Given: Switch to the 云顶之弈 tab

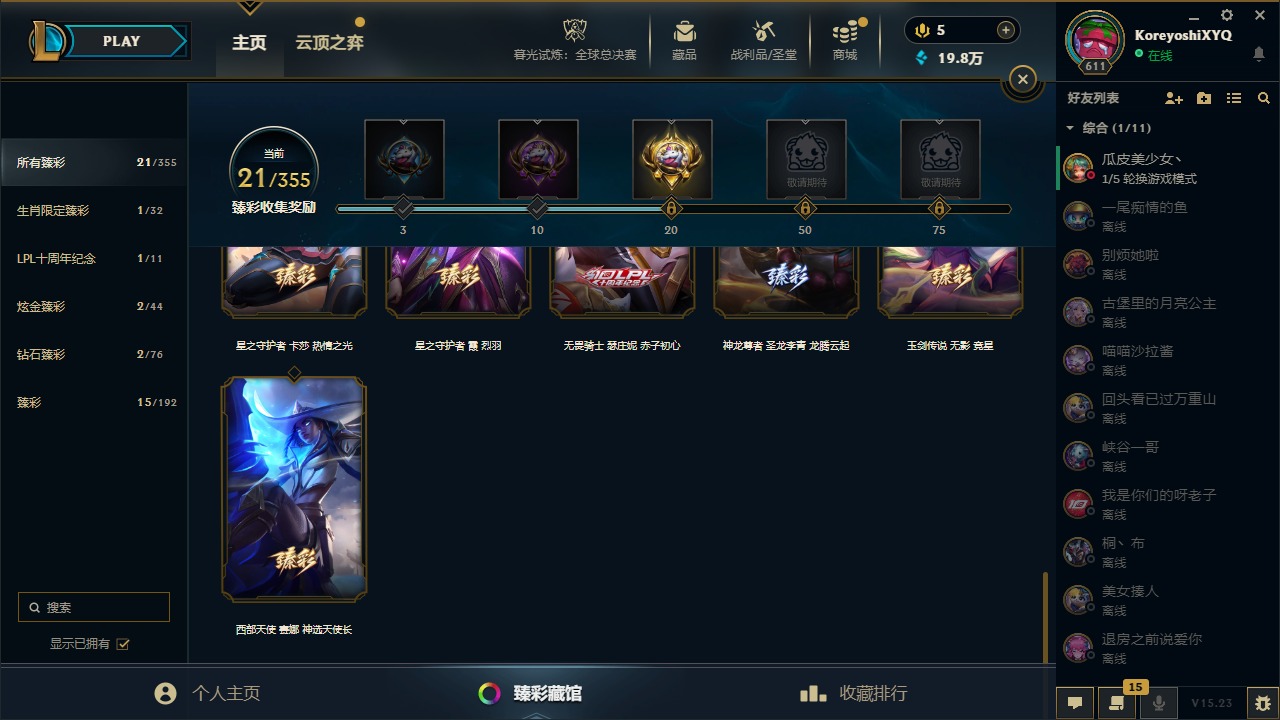Looking at the screenshot, I should tap(329, 43).
